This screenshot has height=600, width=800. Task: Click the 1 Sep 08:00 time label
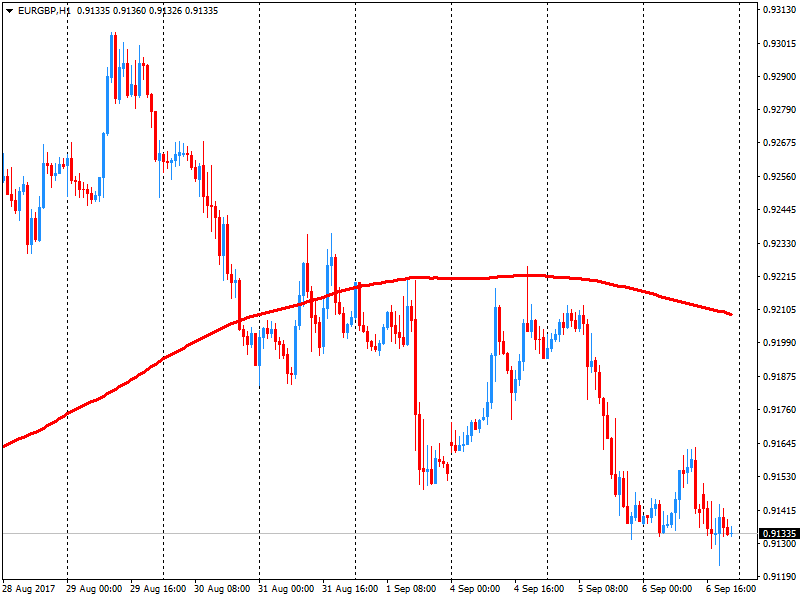click(x=411, y=589)
